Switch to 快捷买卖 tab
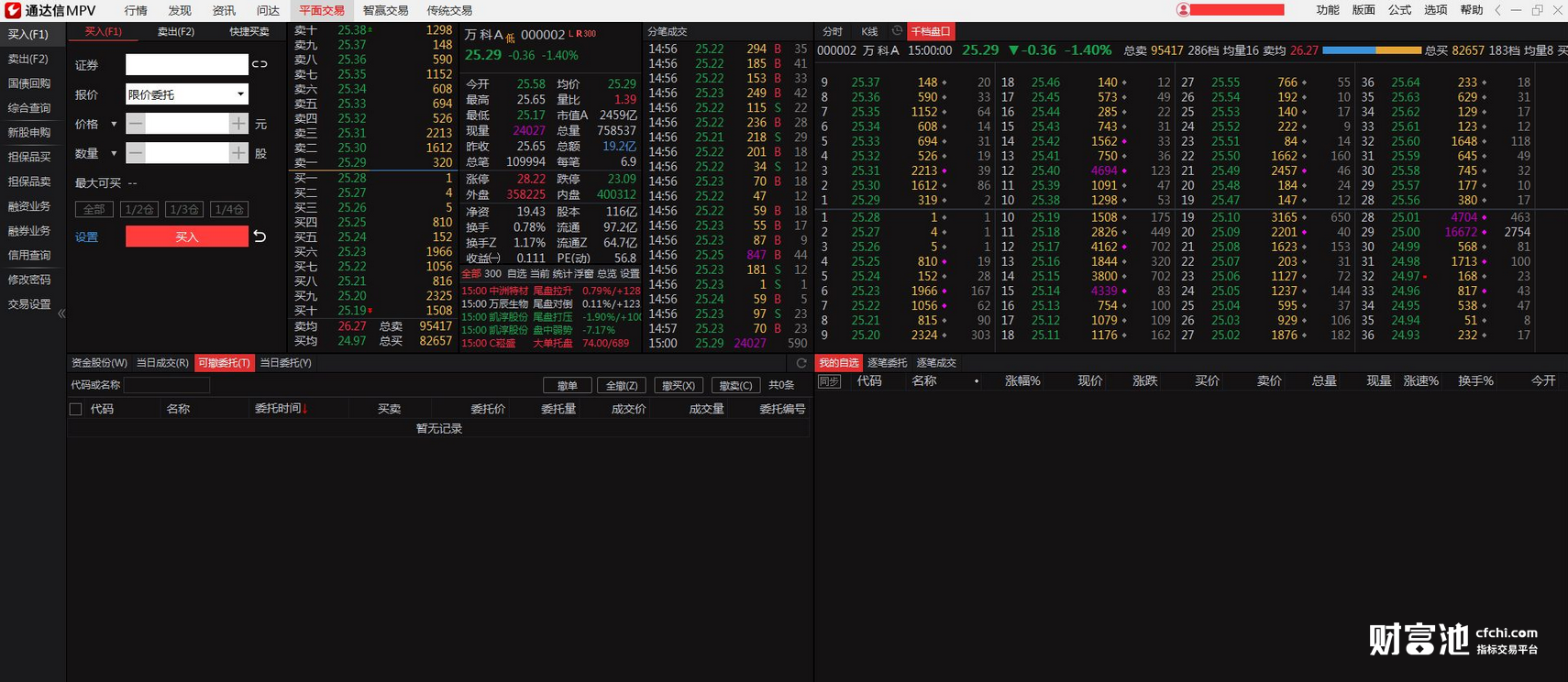1568x682 pixels. (x=249, y=31)
